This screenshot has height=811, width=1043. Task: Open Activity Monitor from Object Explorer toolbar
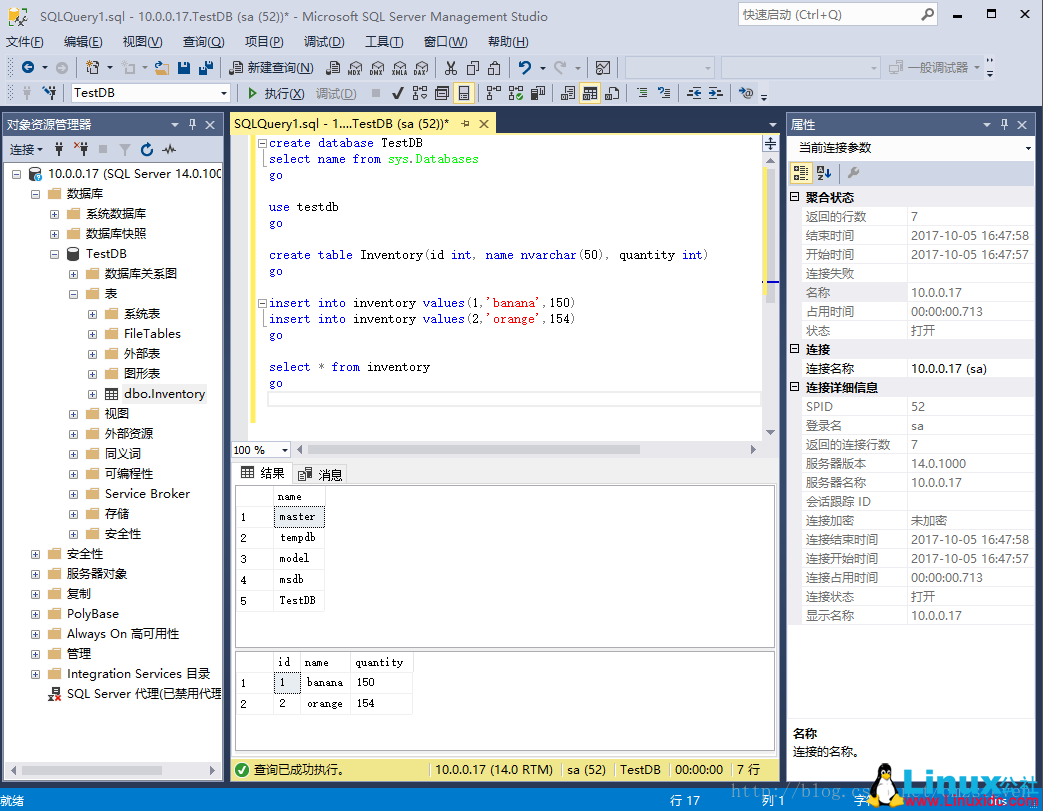[x=169, y=148]
